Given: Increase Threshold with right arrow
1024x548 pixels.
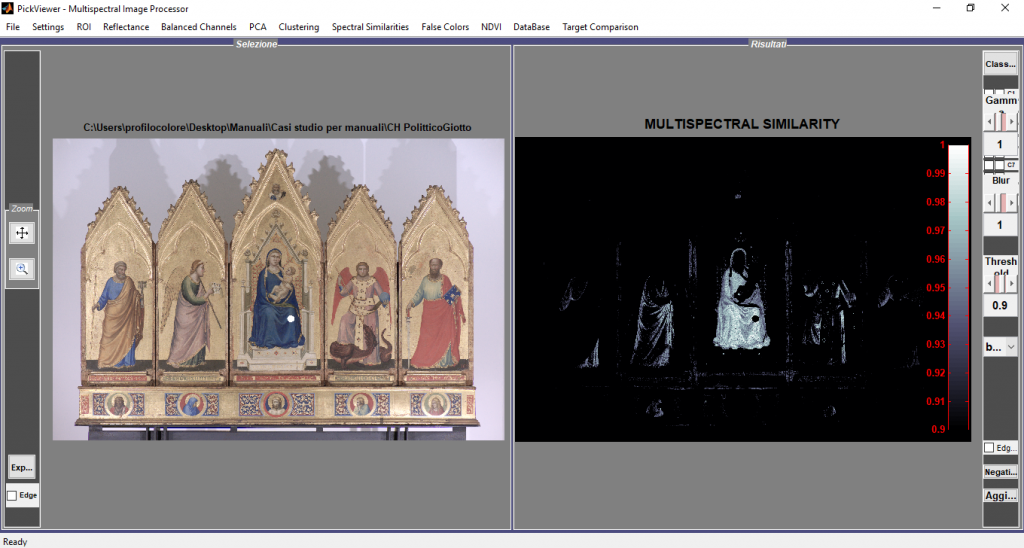Looking at the screenshot, I should pos(1012,283).
